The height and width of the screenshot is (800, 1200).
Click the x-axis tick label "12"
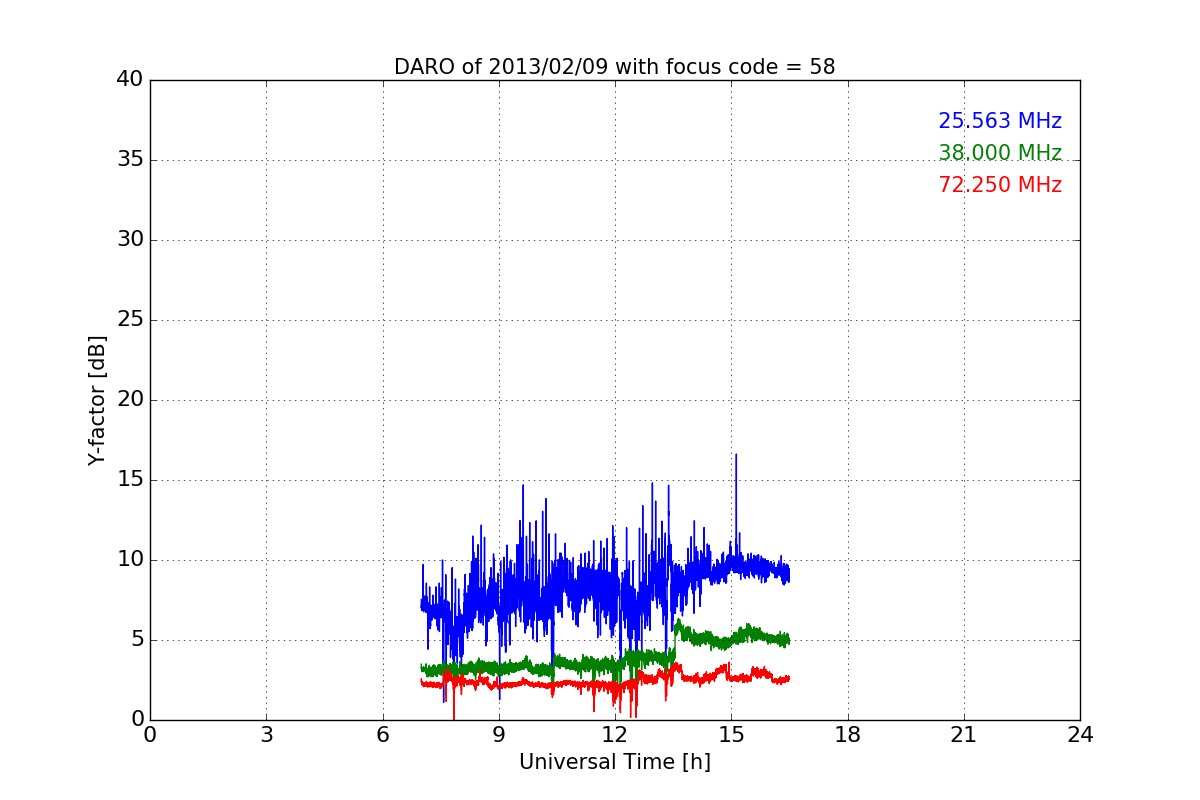pyautogui.click(x=615, y=735)
